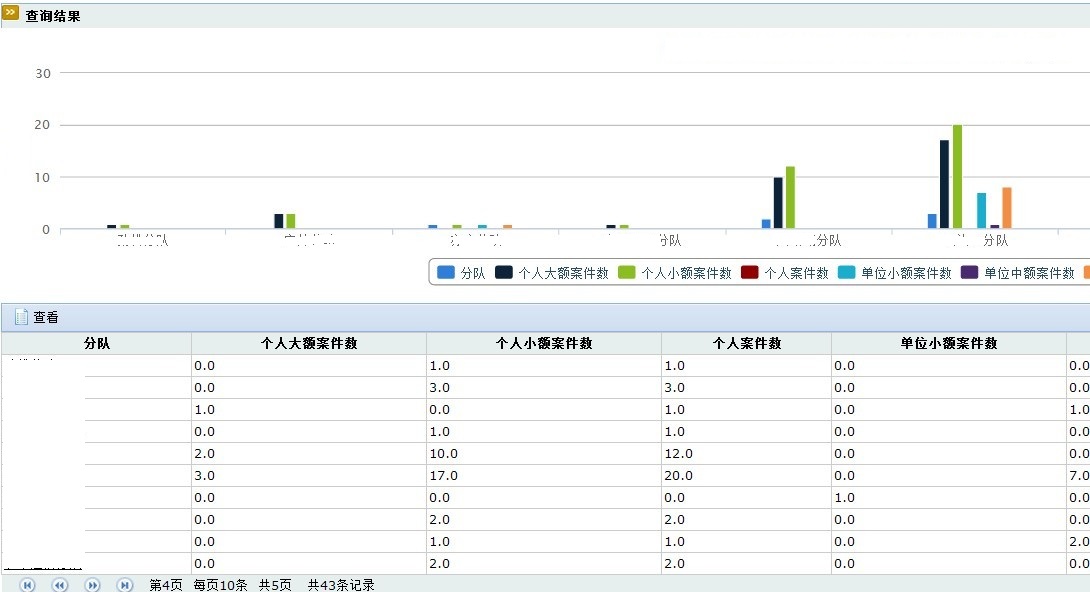Screen dimensions: 1090x592
Task: Sort by 分队 column header
Action: pos(97,343)
